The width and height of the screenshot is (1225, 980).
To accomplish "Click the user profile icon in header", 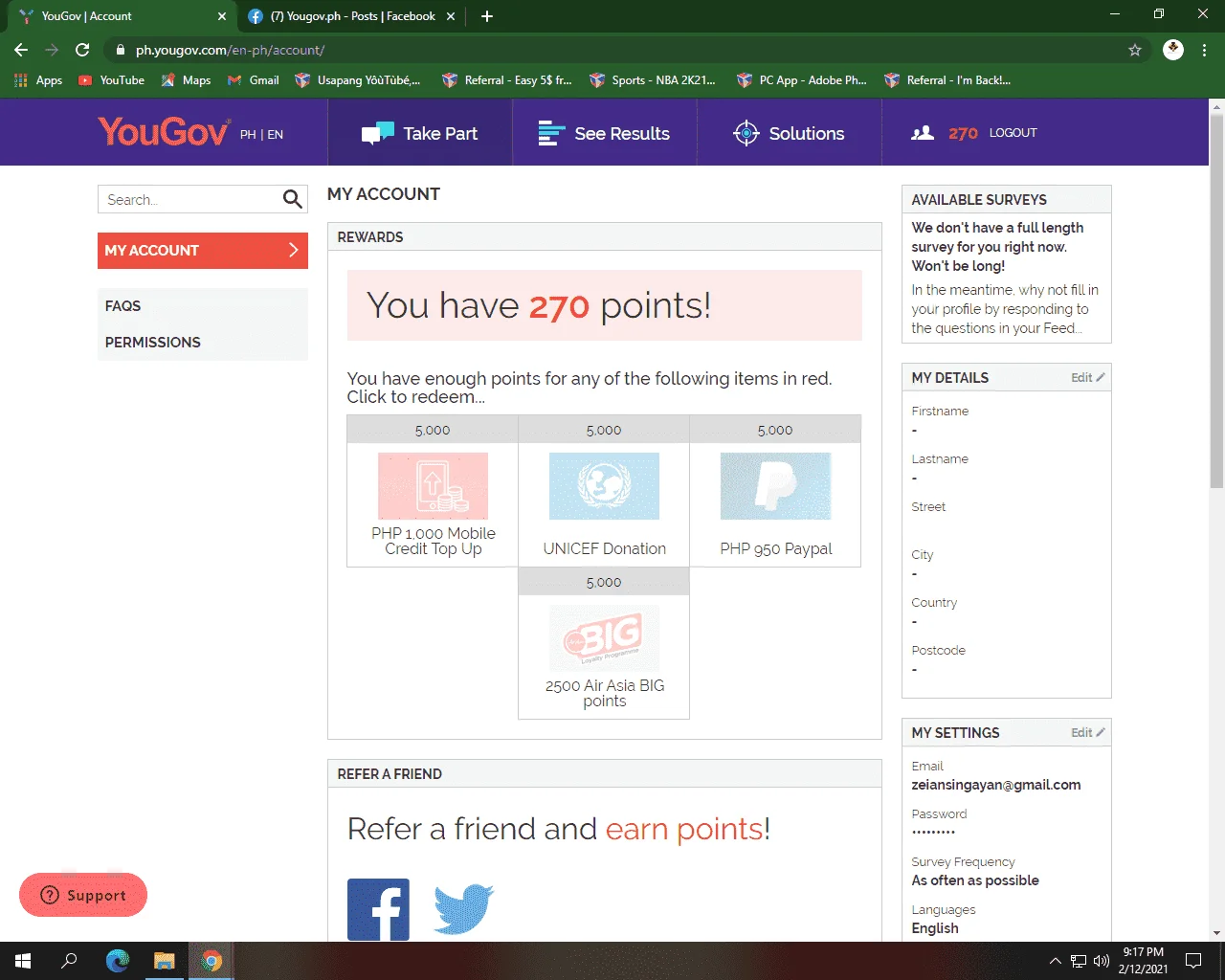I will (923, 133).
